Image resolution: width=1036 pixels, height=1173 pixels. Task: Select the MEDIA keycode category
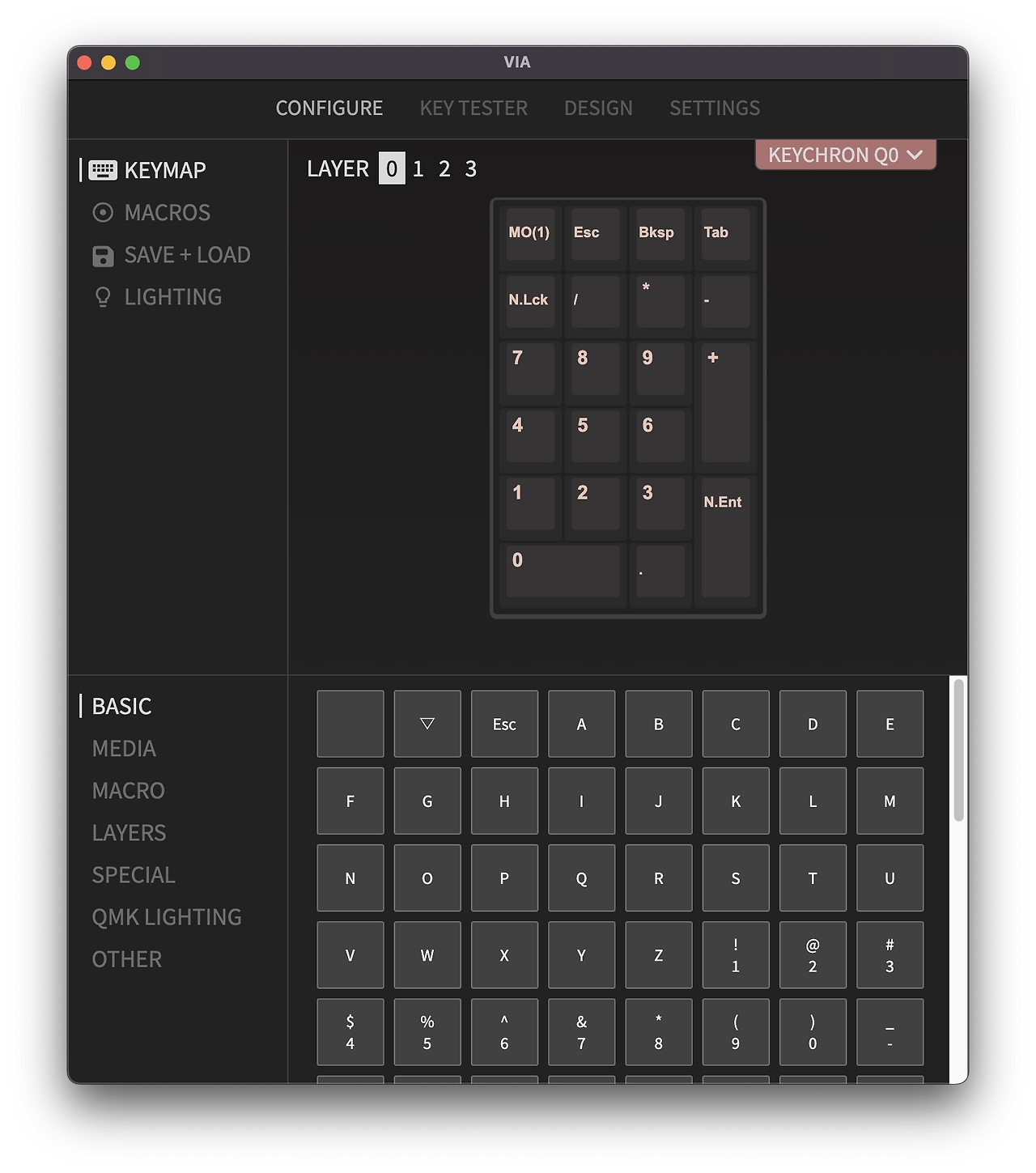click(123, 749)
